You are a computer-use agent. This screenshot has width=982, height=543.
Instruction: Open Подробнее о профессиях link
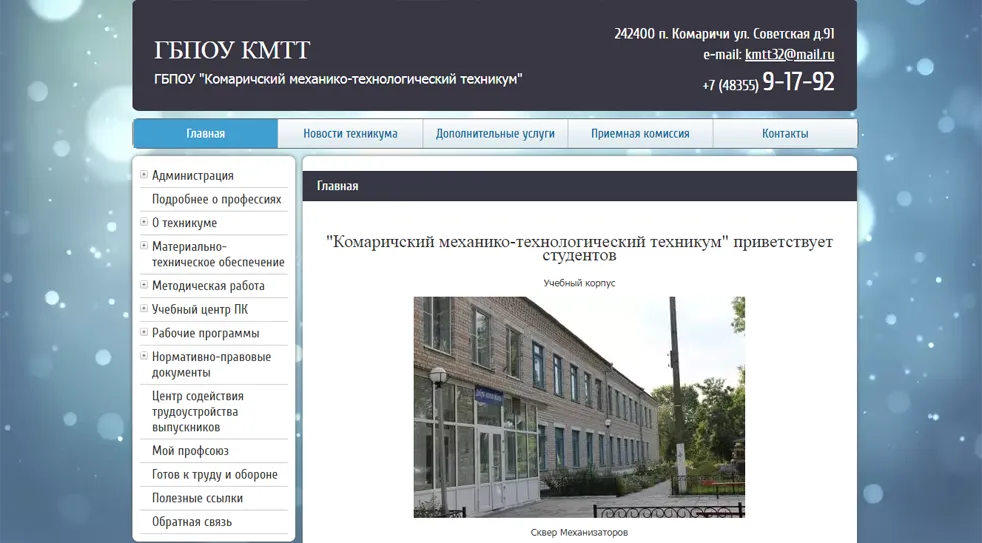click(x=217, y=199)
